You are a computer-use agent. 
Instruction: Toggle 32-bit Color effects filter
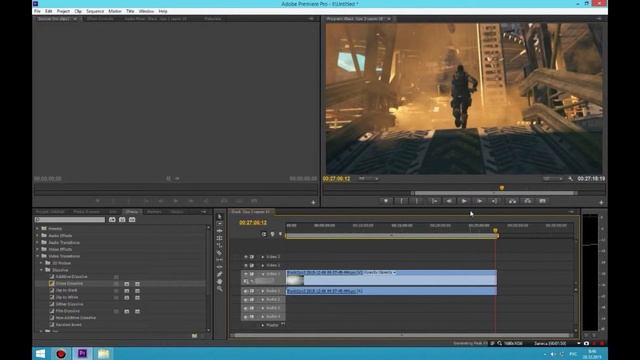pos(122,220)
